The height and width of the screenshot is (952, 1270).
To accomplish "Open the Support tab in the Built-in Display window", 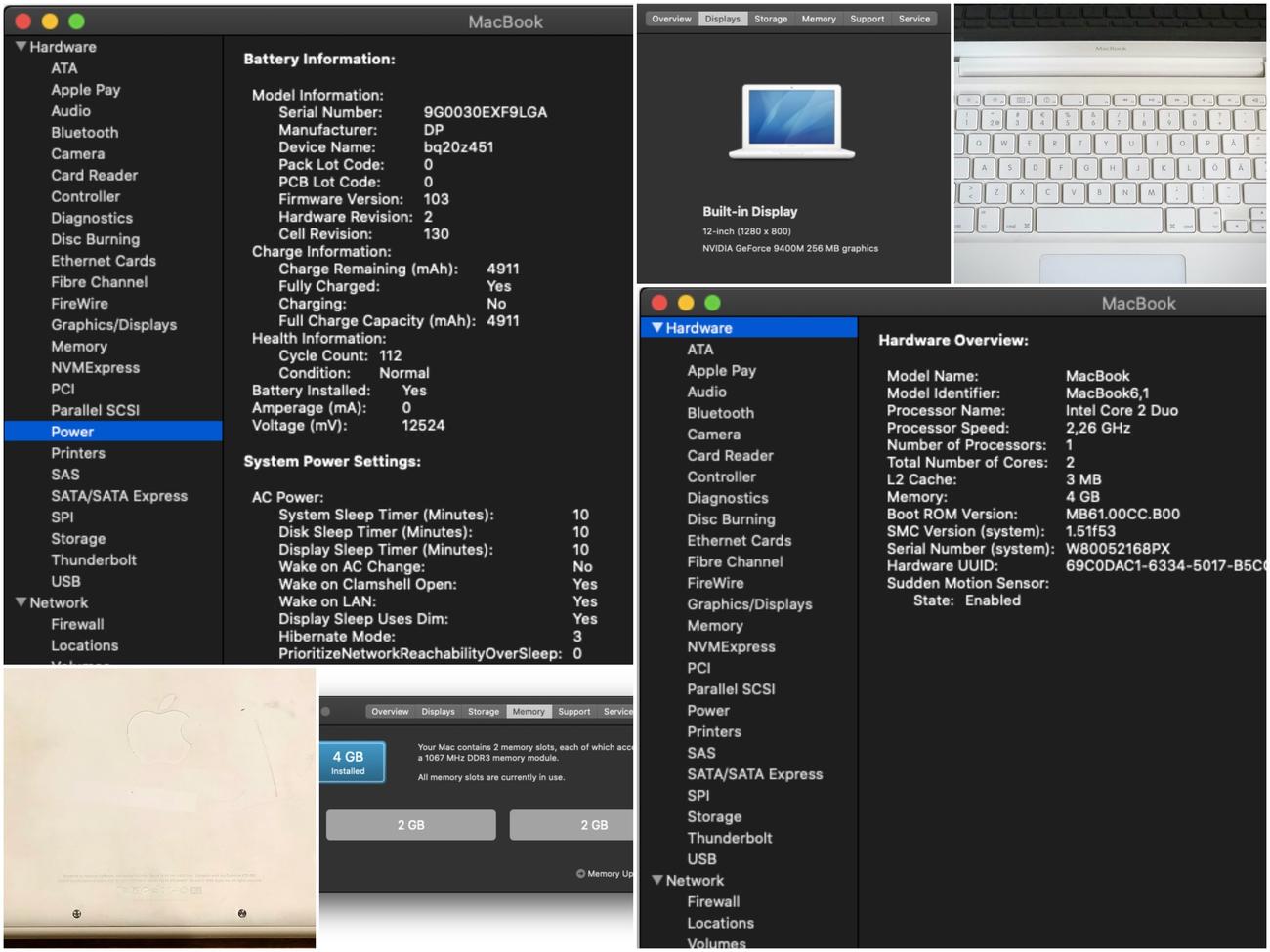I will [867, 19].
